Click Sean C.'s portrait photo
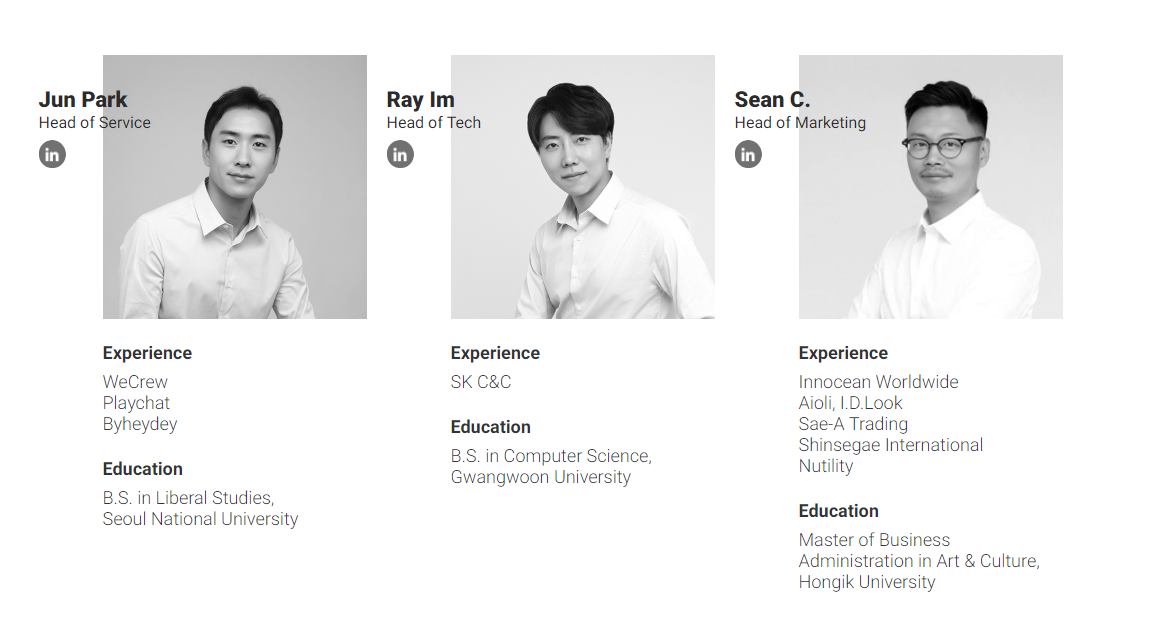 click(930, 187)
